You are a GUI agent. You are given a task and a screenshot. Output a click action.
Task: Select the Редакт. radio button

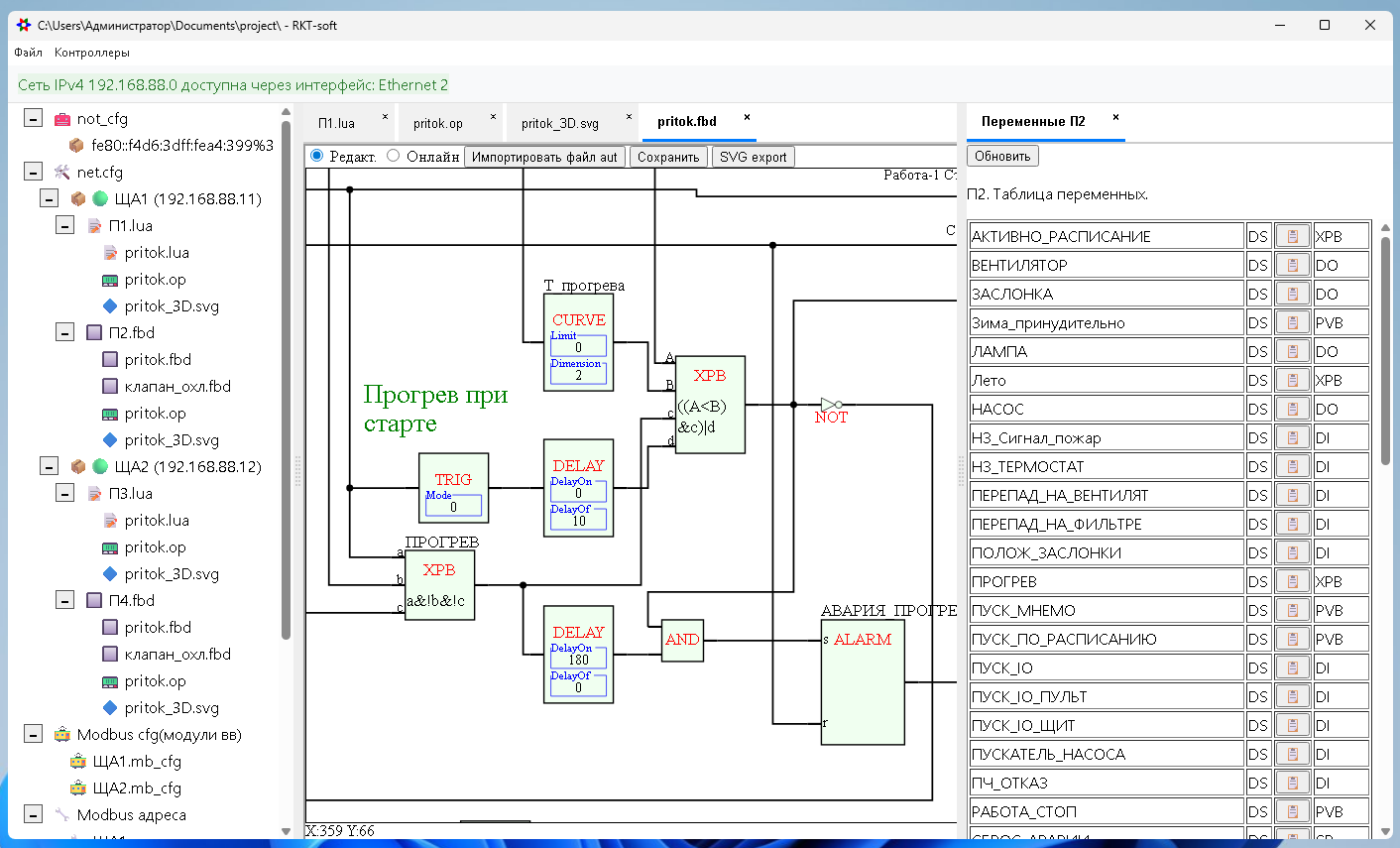click(317, 156)
